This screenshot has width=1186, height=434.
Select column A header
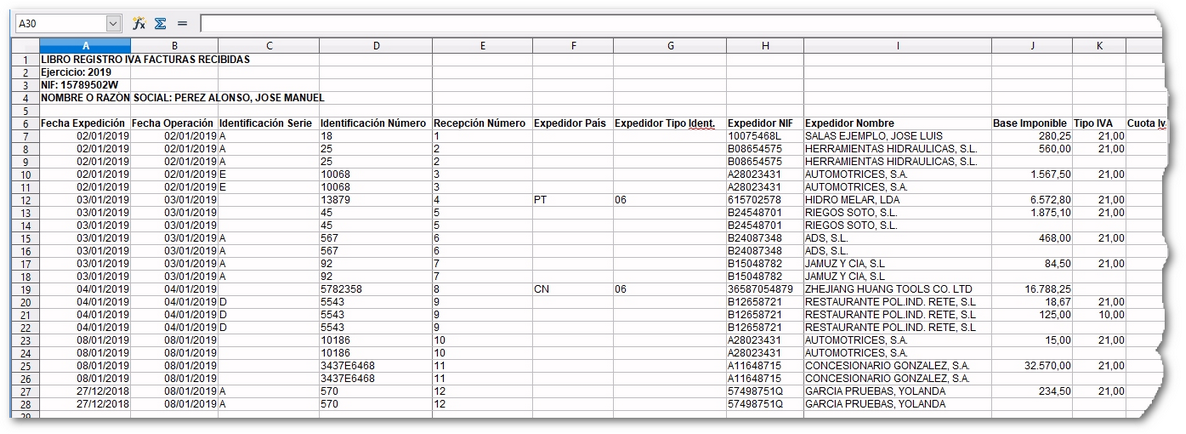[85, 46]
